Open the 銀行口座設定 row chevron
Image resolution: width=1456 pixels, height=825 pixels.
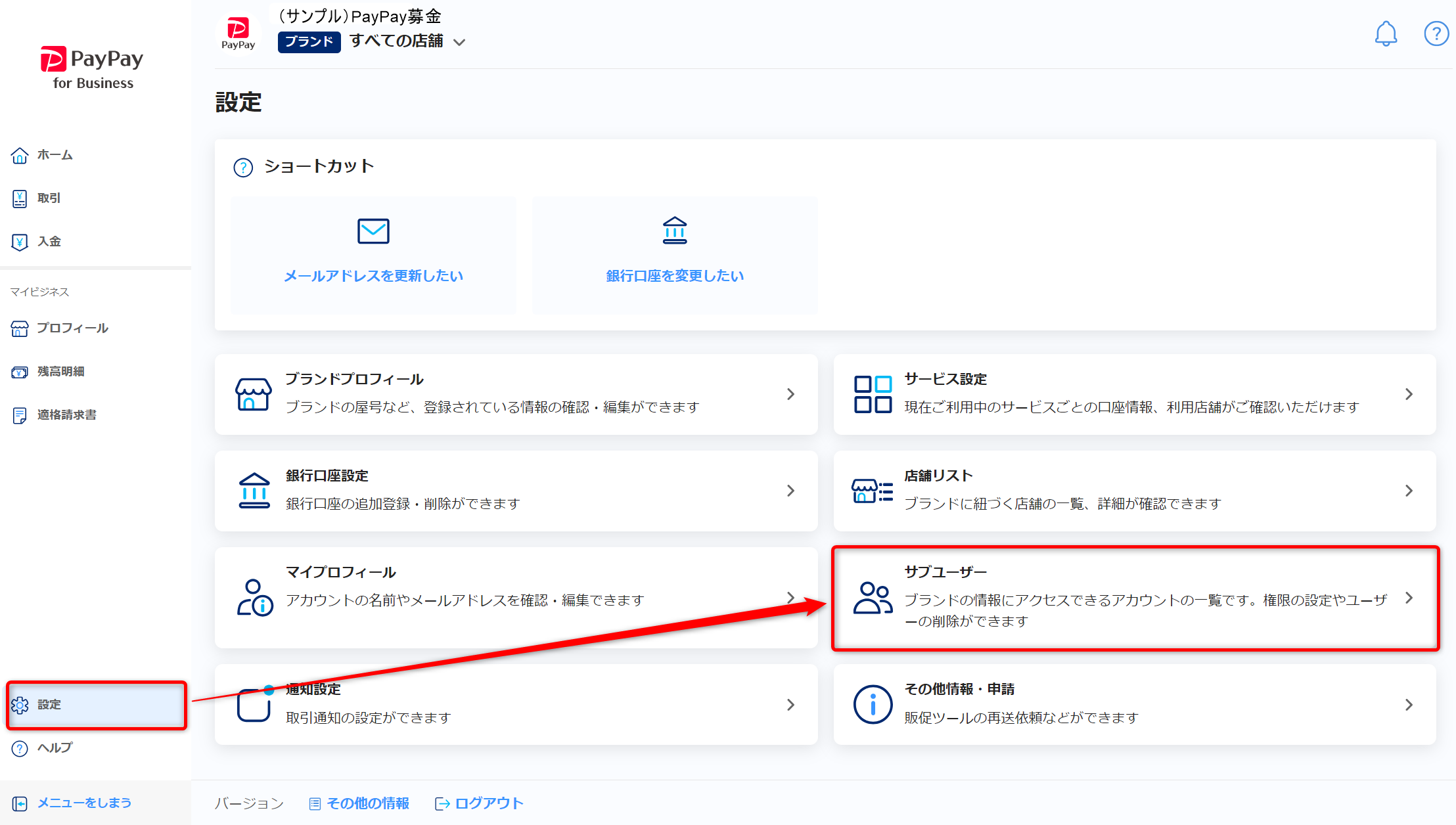tap(791, 491)
